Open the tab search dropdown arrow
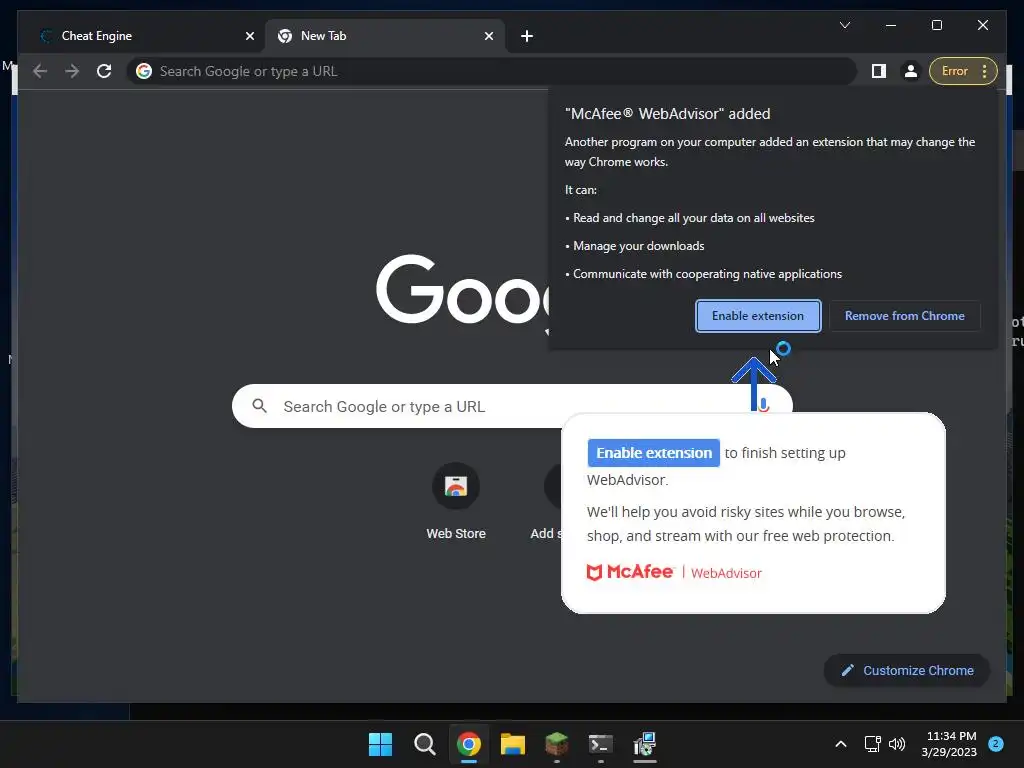This screenshot has height=768, width=1024. (844, 25)
